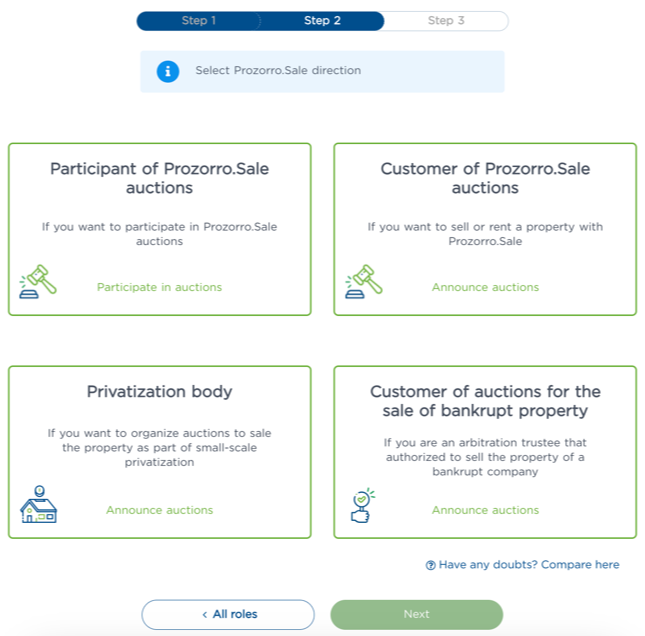Click the gavel icon in Customer card
This screenshot has width=645, height=636.
pyautogui.click(x=364, y=281)
